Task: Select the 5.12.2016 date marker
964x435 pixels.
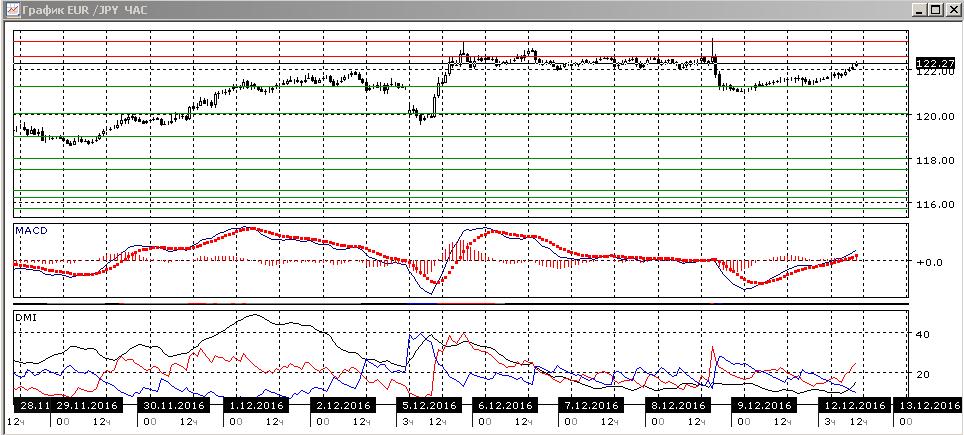Action: click(429, 406)
